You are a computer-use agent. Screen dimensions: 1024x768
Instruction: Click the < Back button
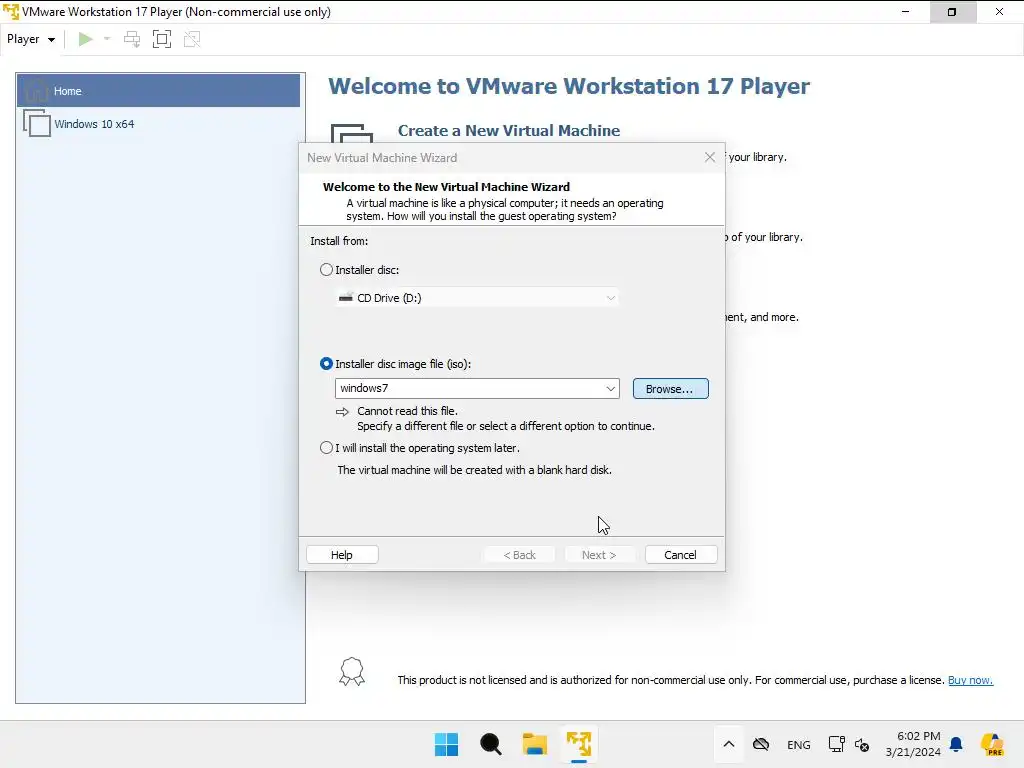[x=519, y=554]
